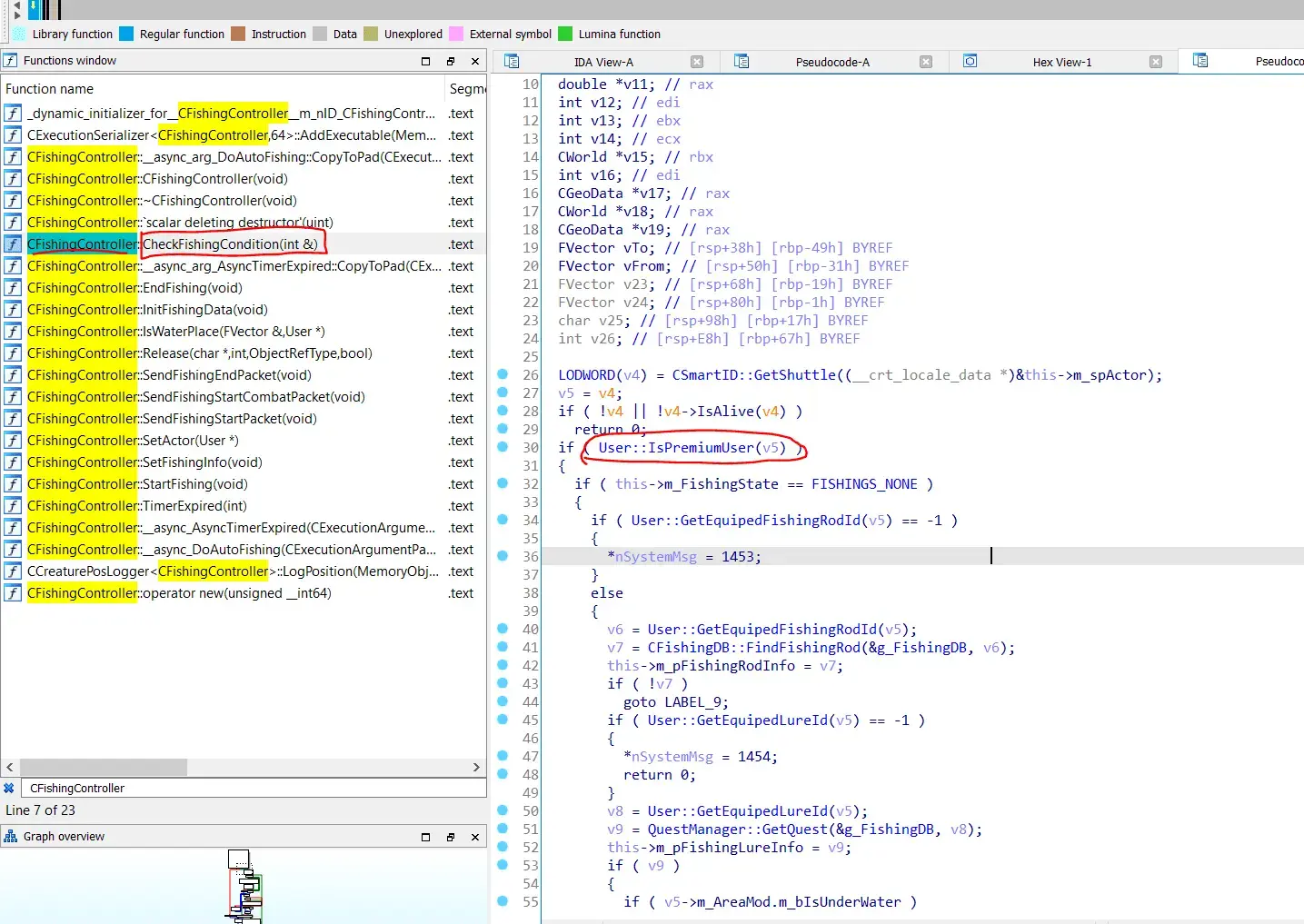The width and height of the screenshot is (1304, 924).
Task: Click the function icon beside SendFishingEndPacket(void)
Action: click(x=13, y=375)
